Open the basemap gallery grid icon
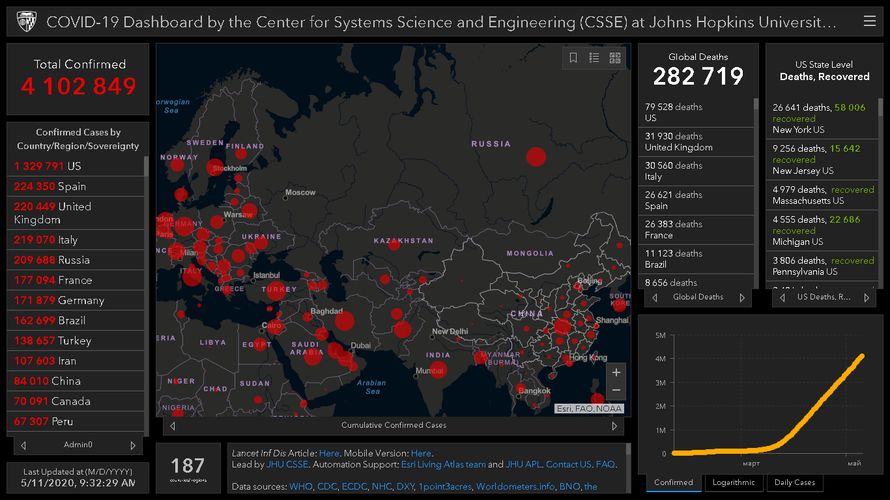890x500 pixels. [615, 58]
